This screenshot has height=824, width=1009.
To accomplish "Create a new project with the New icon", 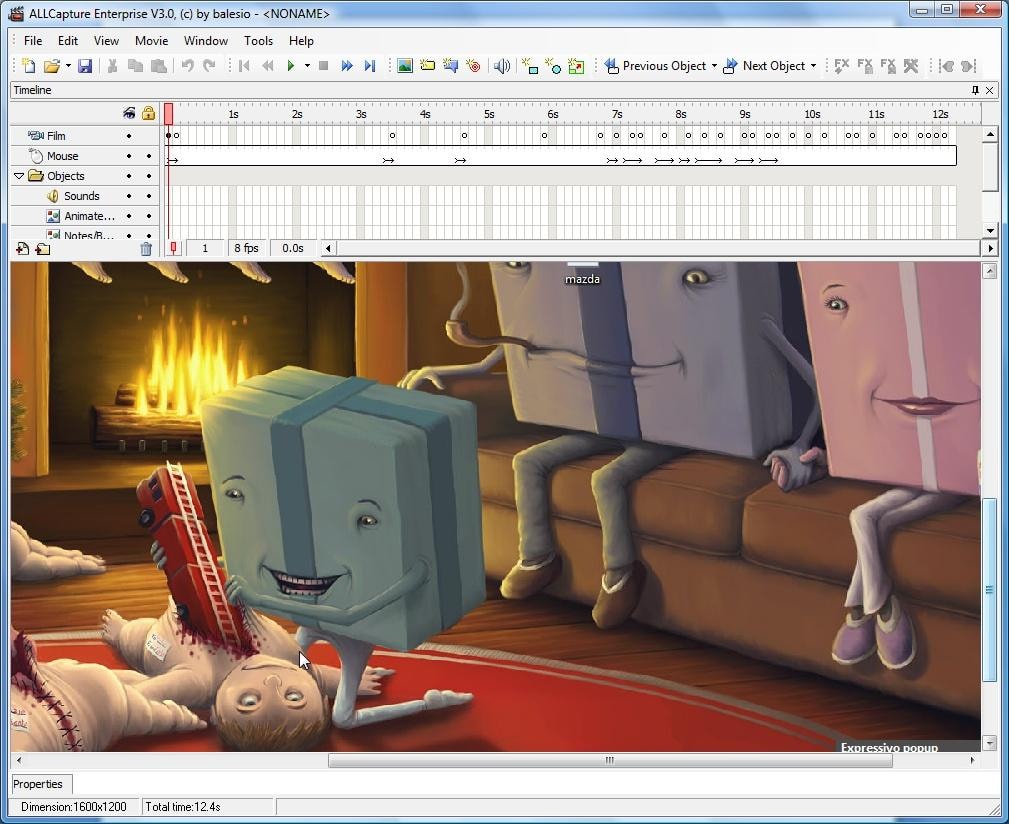I will tap(28, 66).
